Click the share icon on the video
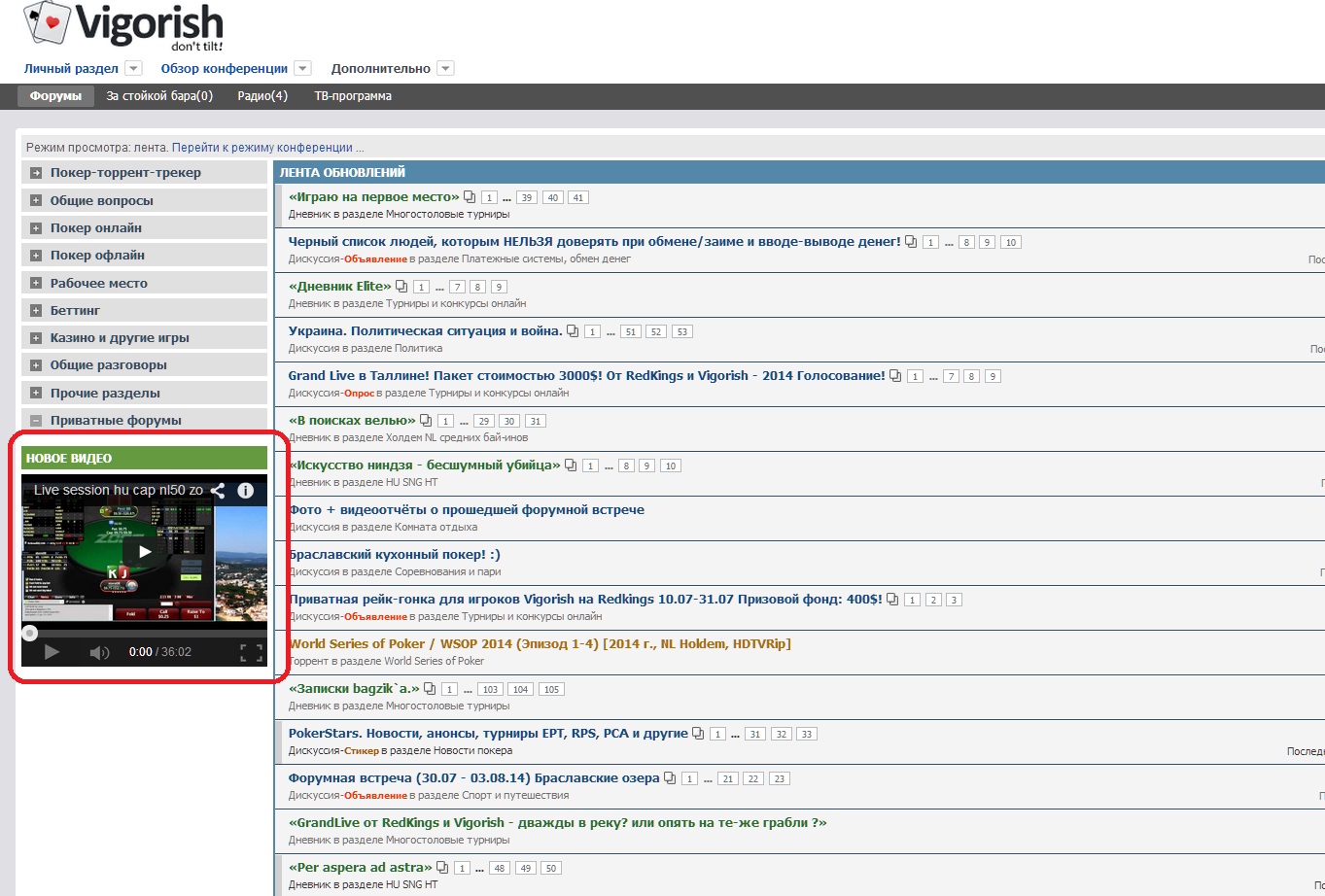The width and height of the screenshot is (1325, 896). tap(219, 491)
